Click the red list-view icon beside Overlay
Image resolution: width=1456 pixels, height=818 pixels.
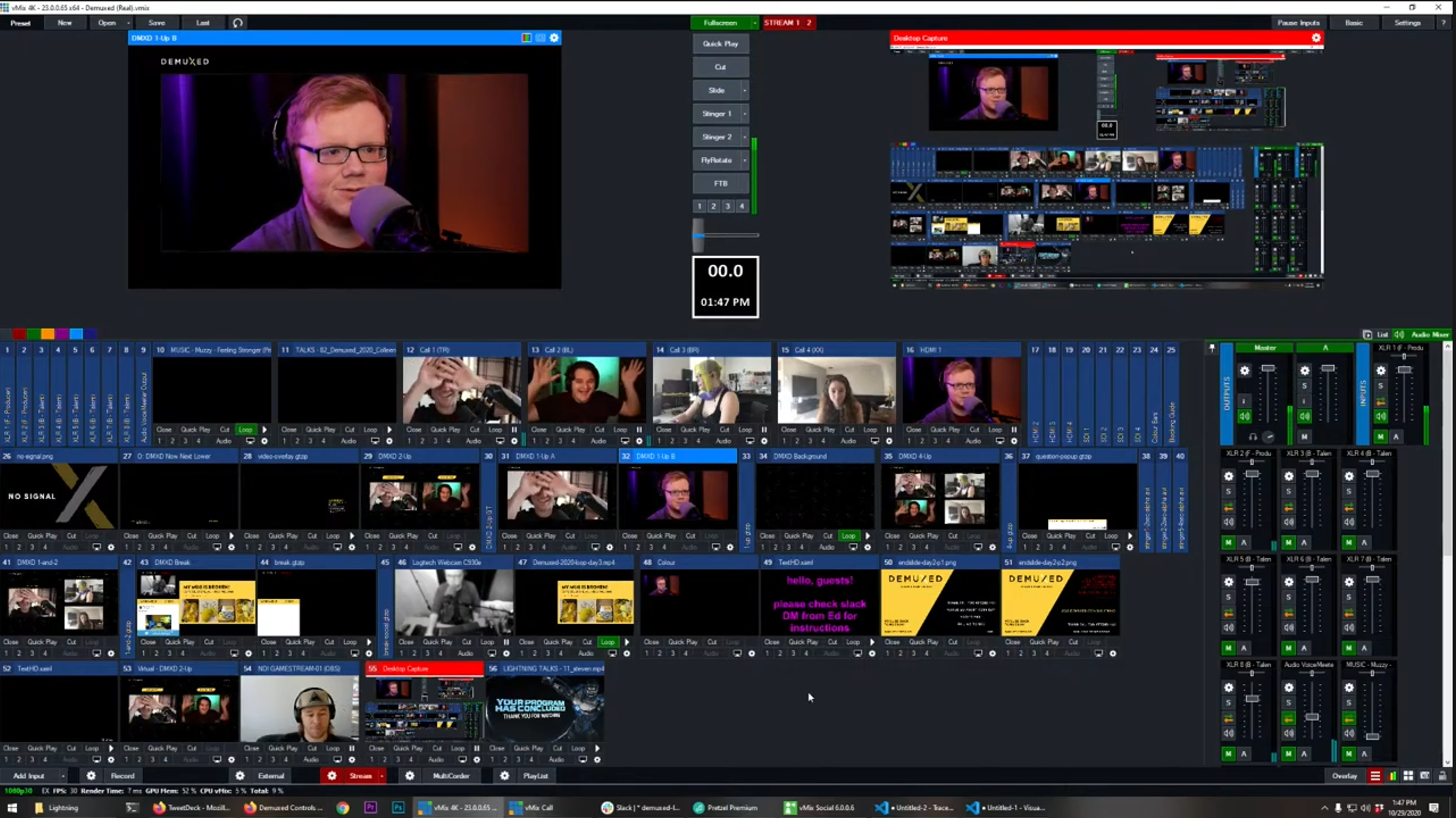(1375, 776)
